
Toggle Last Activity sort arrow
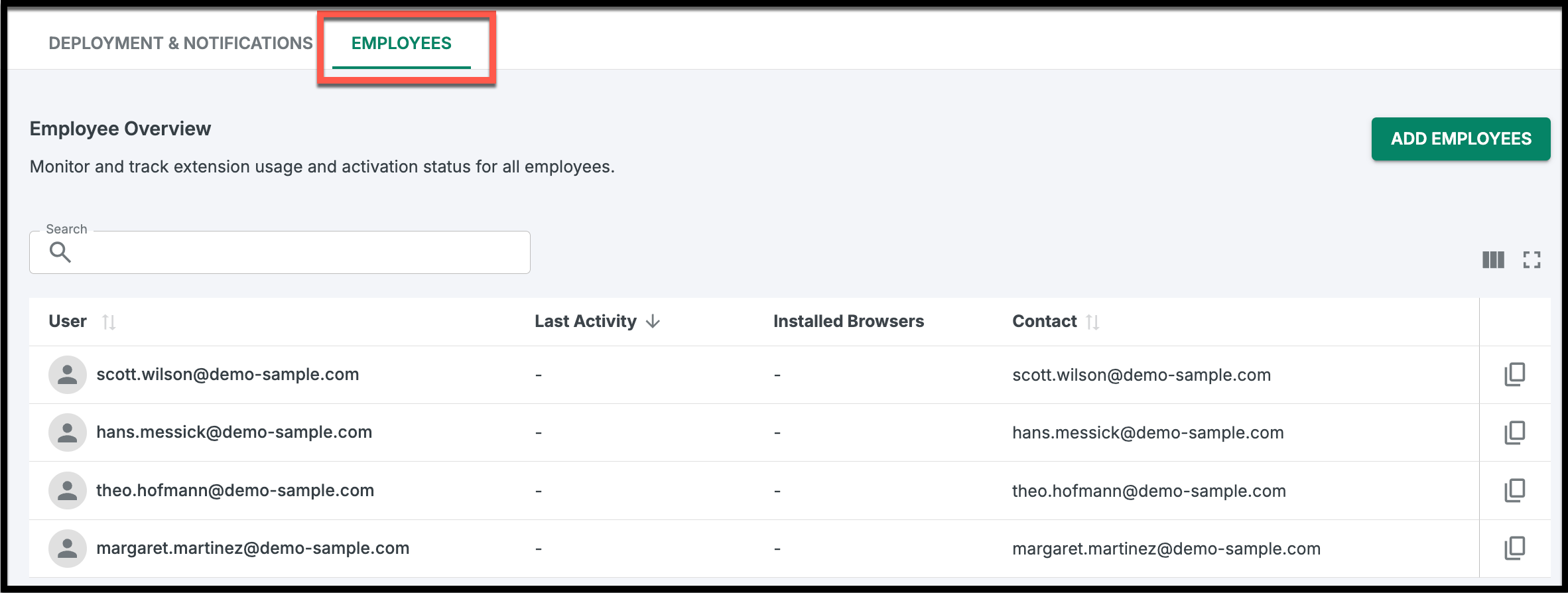pyautogui.click(x=653, y=321)
